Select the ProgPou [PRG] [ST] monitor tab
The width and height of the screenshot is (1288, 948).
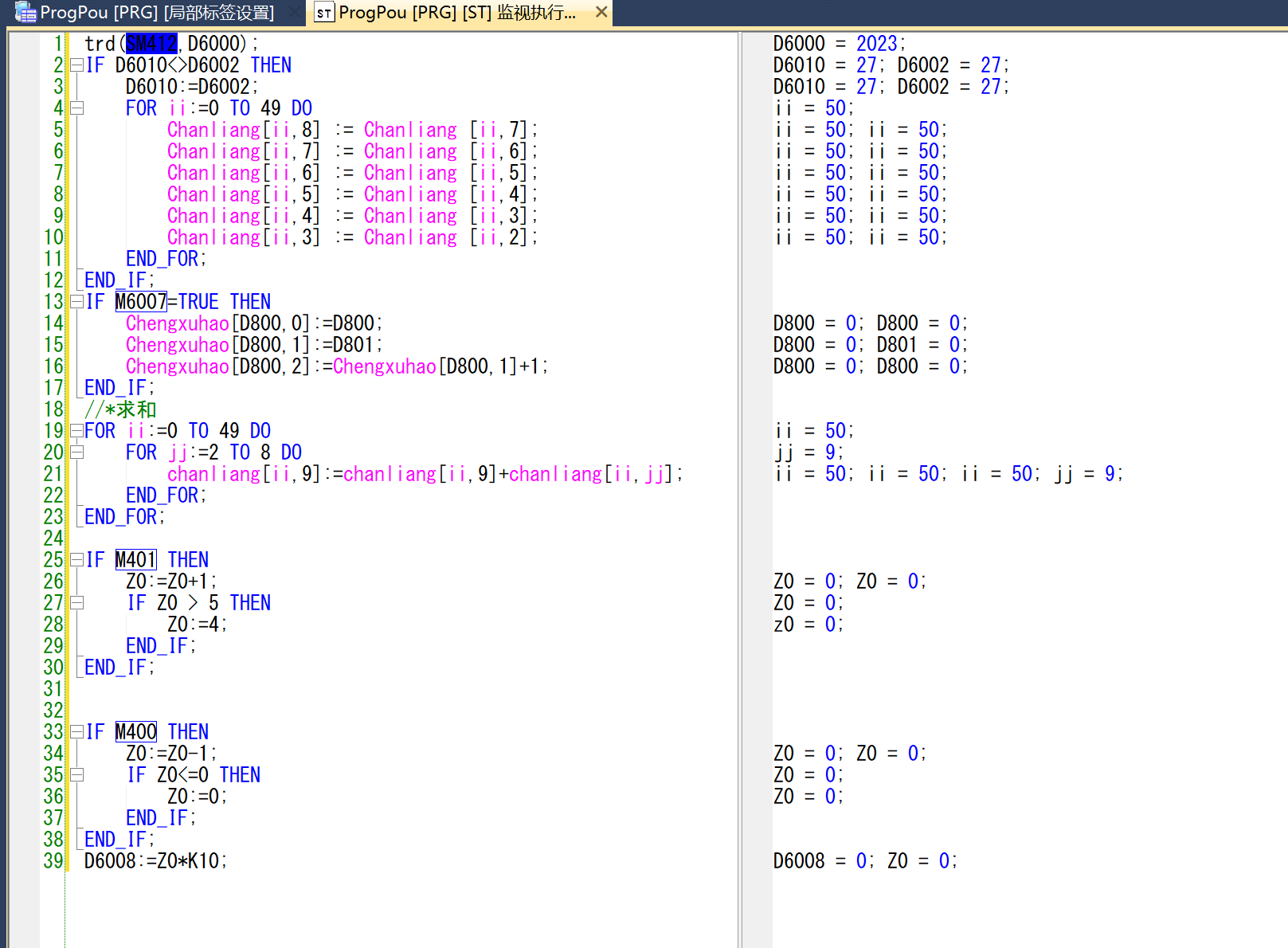(x=456, y=13)
